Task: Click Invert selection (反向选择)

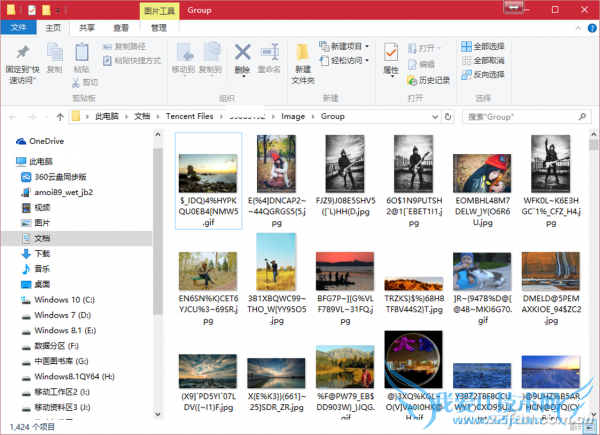Action: coord(483,74)
